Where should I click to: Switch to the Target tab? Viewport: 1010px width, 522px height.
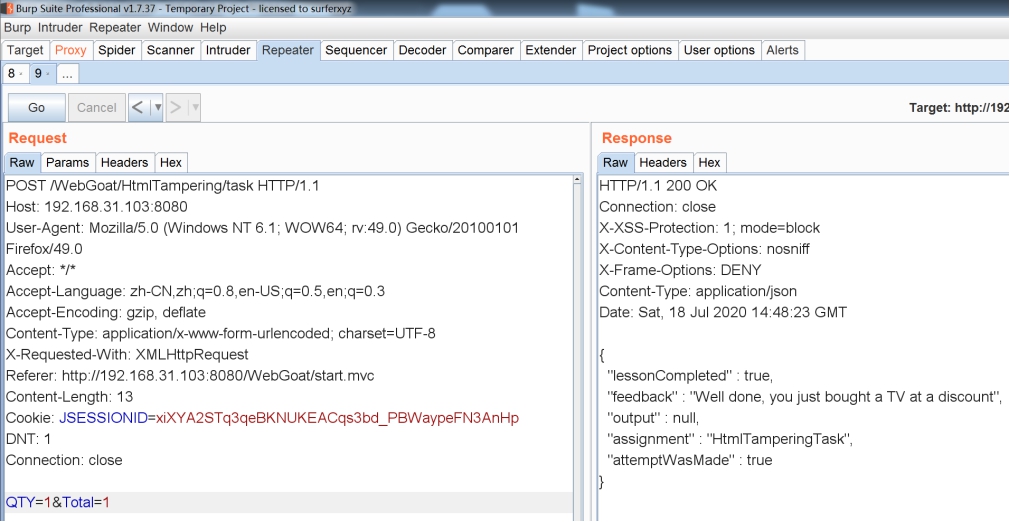pyautogui.click(x=25, y=50)
